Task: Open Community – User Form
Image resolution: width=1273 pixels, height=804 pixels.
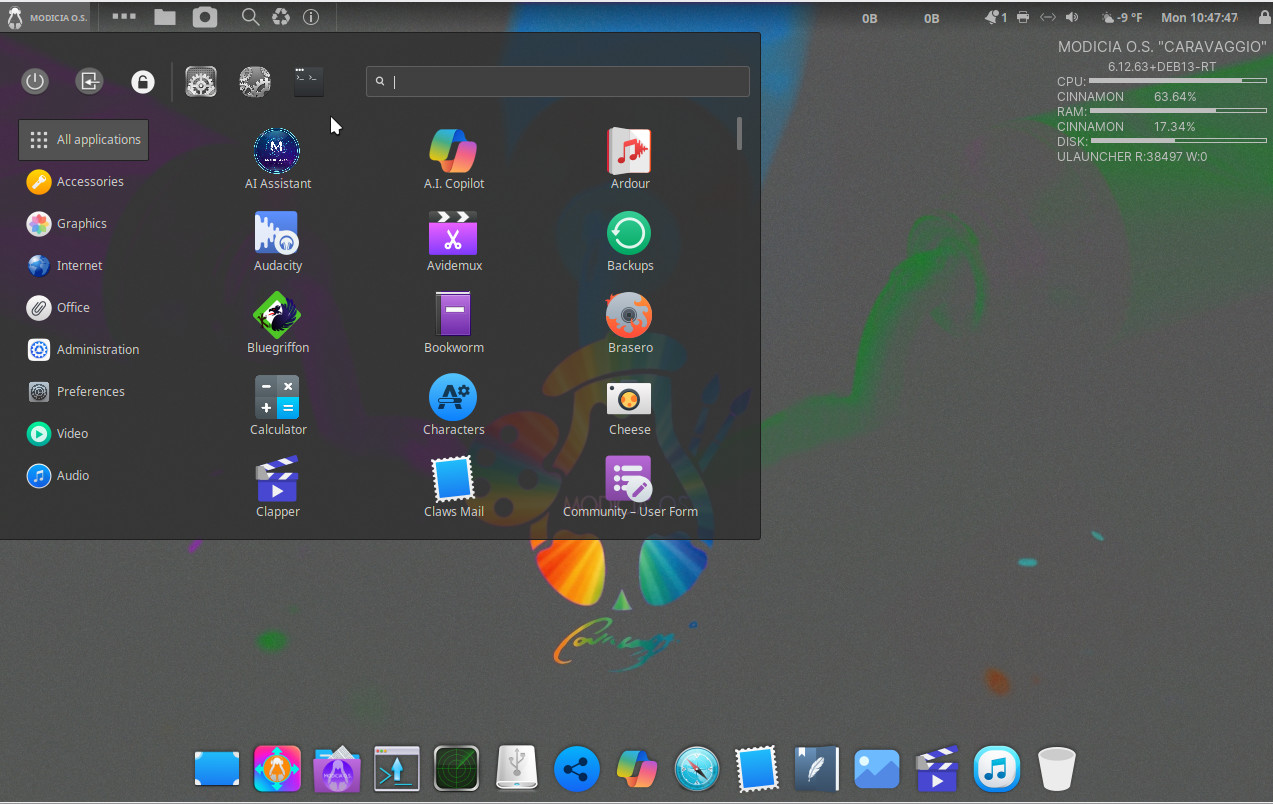Action: (630, 487)
